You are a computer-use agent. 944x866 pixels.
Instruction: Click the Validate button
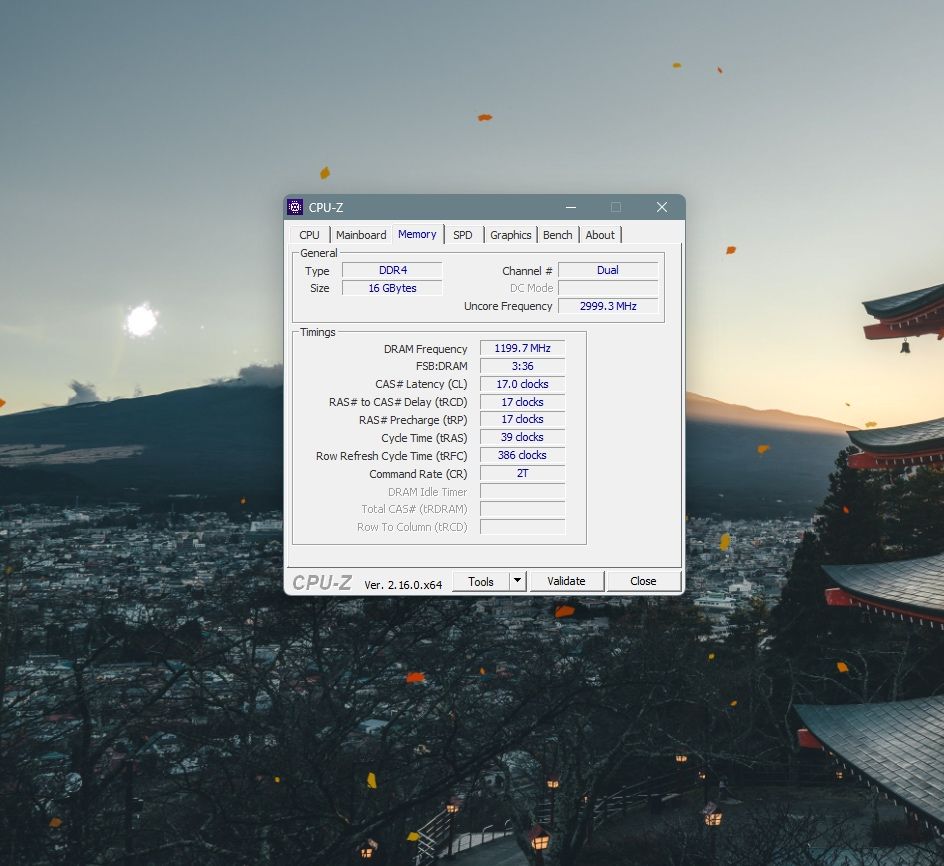566,581
